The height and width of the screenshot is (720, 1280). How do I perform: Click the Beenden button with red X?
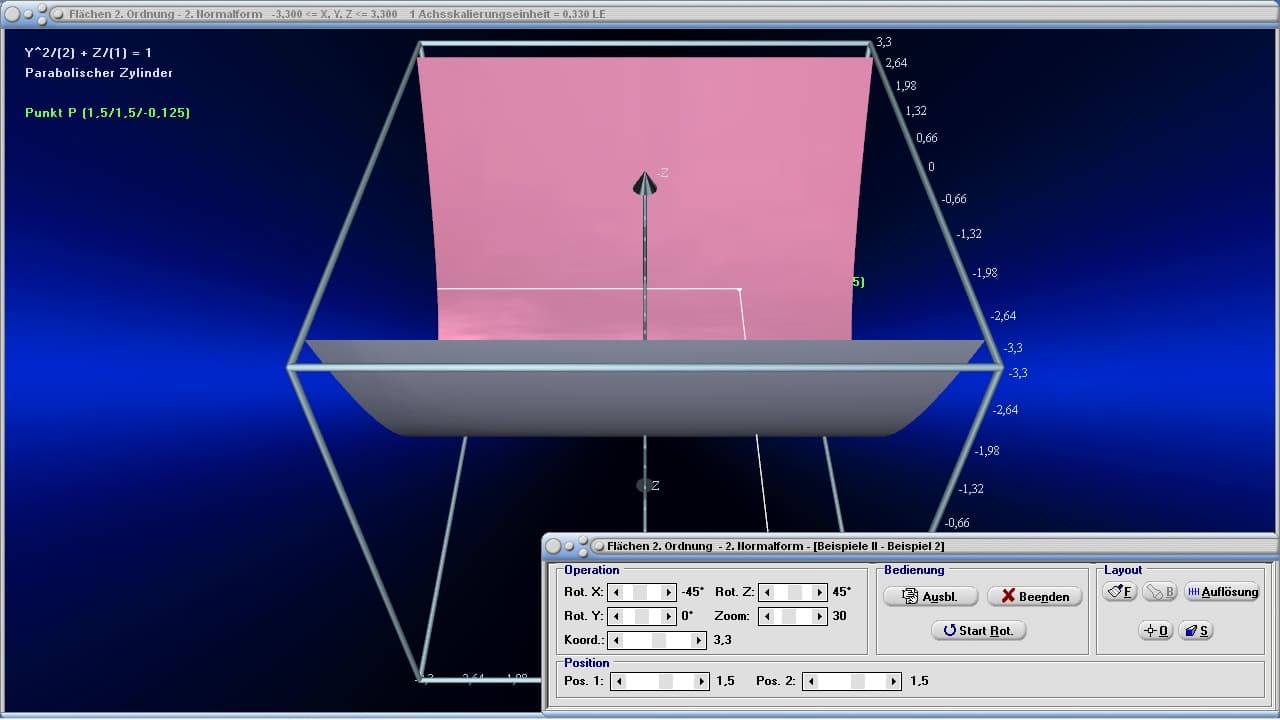[x=1034, y=596]
